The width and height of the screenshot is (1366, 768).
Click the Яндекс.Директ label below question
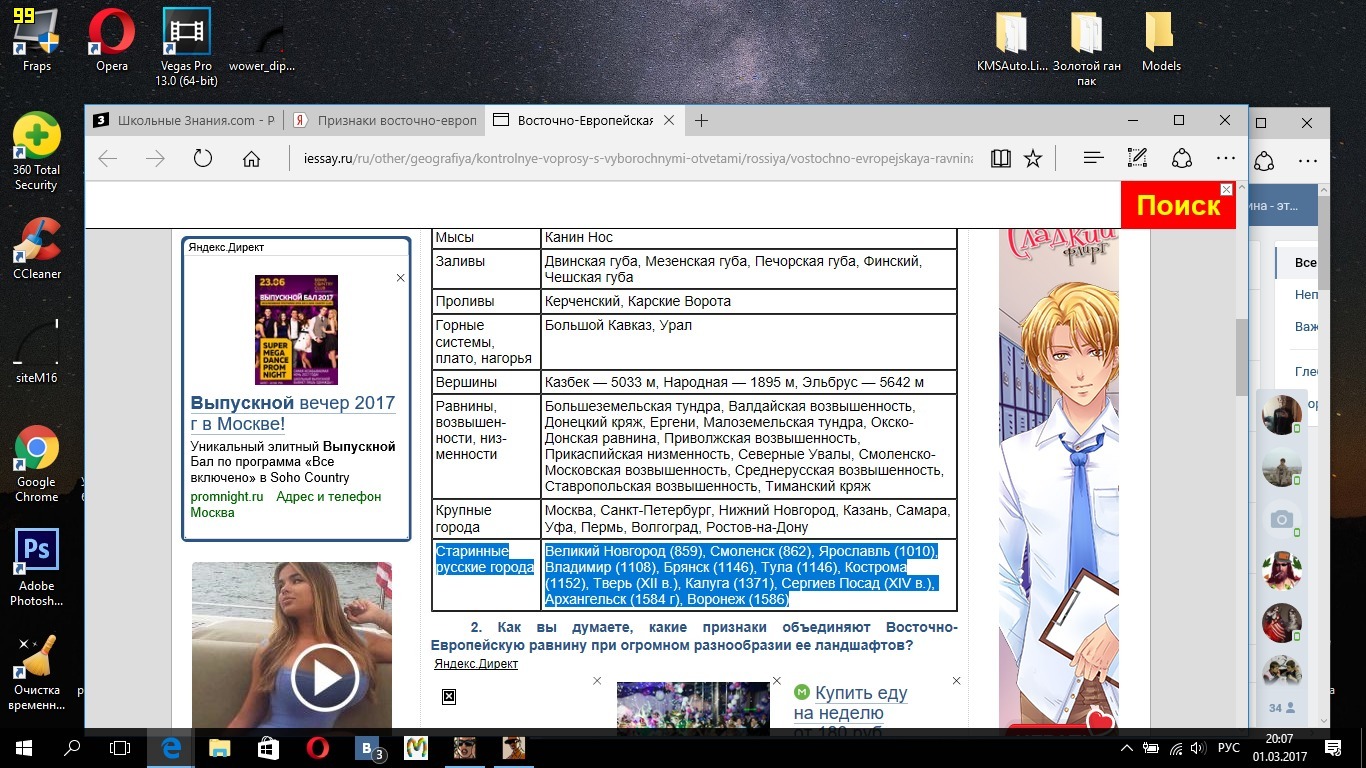476,663
